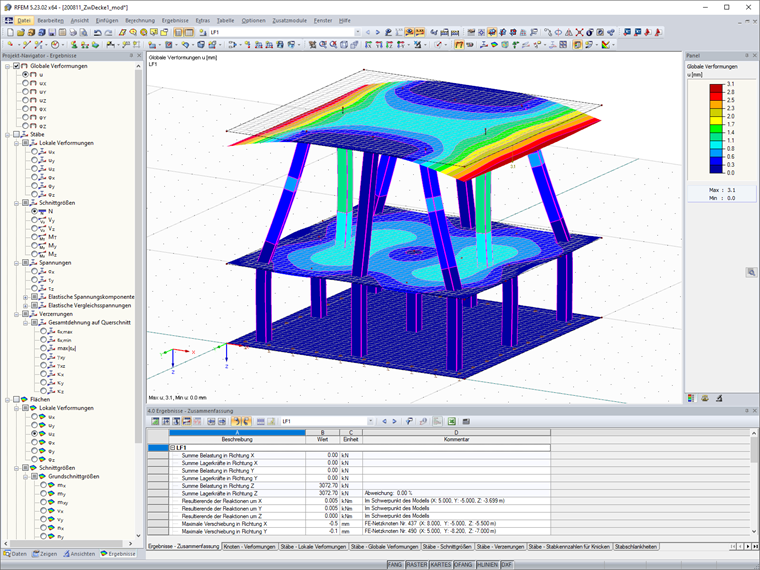Go to next load case in the results table toolbar
This screenshot has height=570, width=760.
click(395, 421)
